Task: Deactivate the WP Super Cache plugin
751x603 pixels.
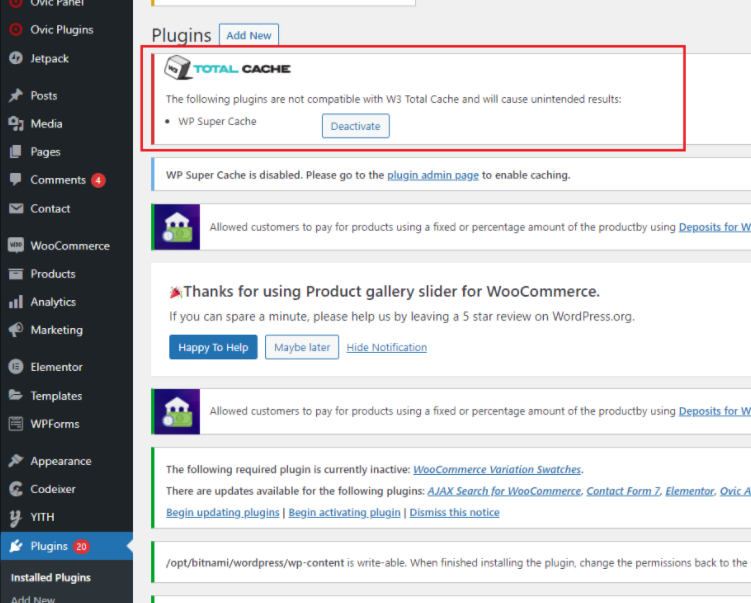Action: tap(355, 126)
